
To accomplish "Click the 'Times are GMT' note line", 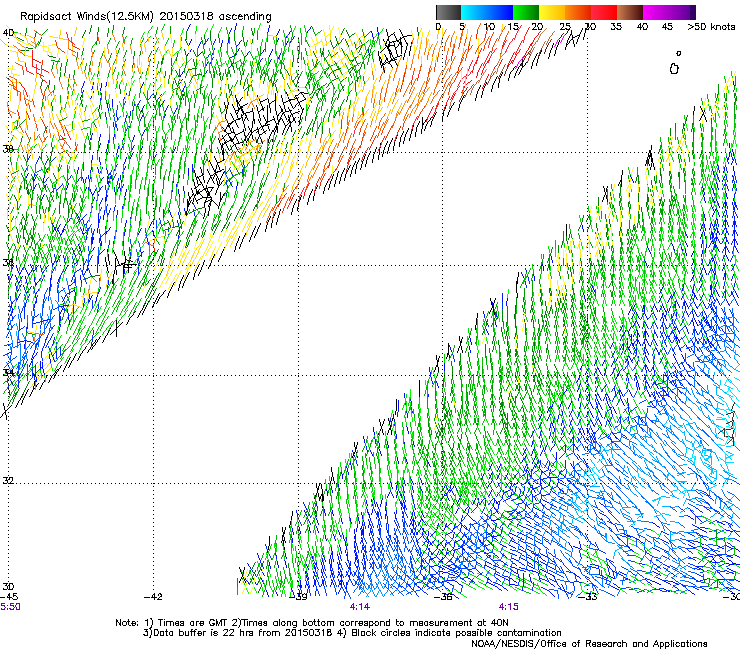I will pos(312,623).
